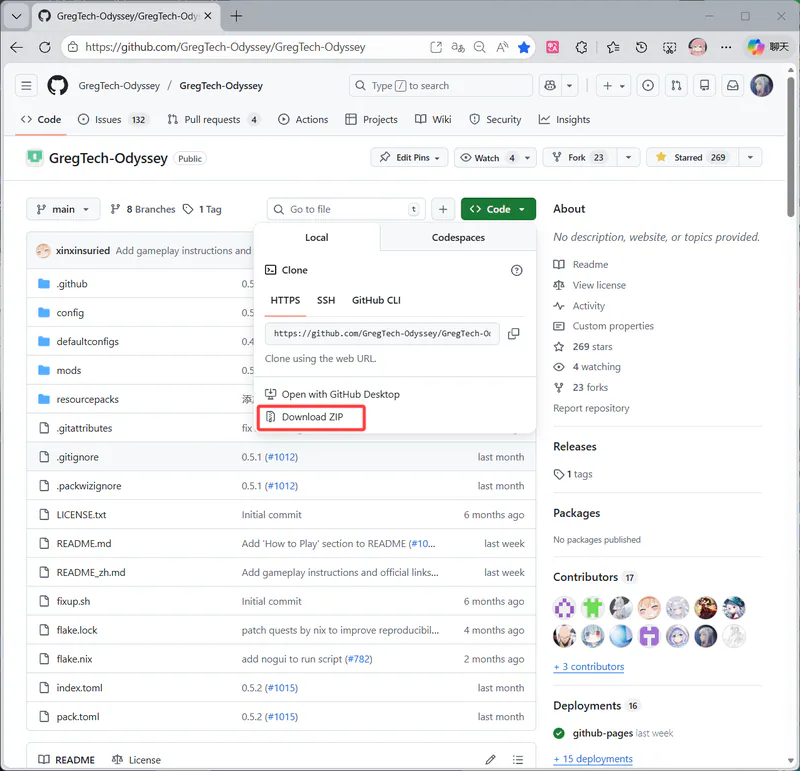Screen dimensions: 800x771
Task: Open Report repository link
Action: (591, 408)
